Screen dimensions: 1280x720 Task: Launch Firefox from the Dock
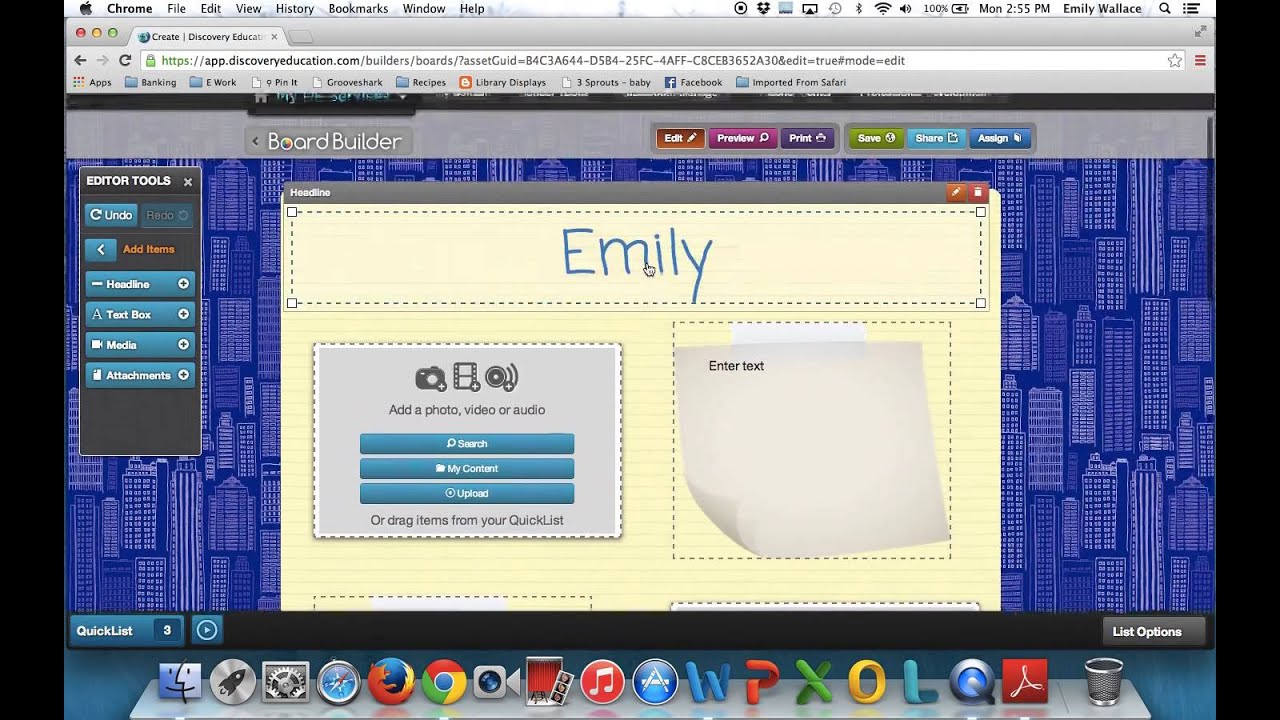pos(391,684)
